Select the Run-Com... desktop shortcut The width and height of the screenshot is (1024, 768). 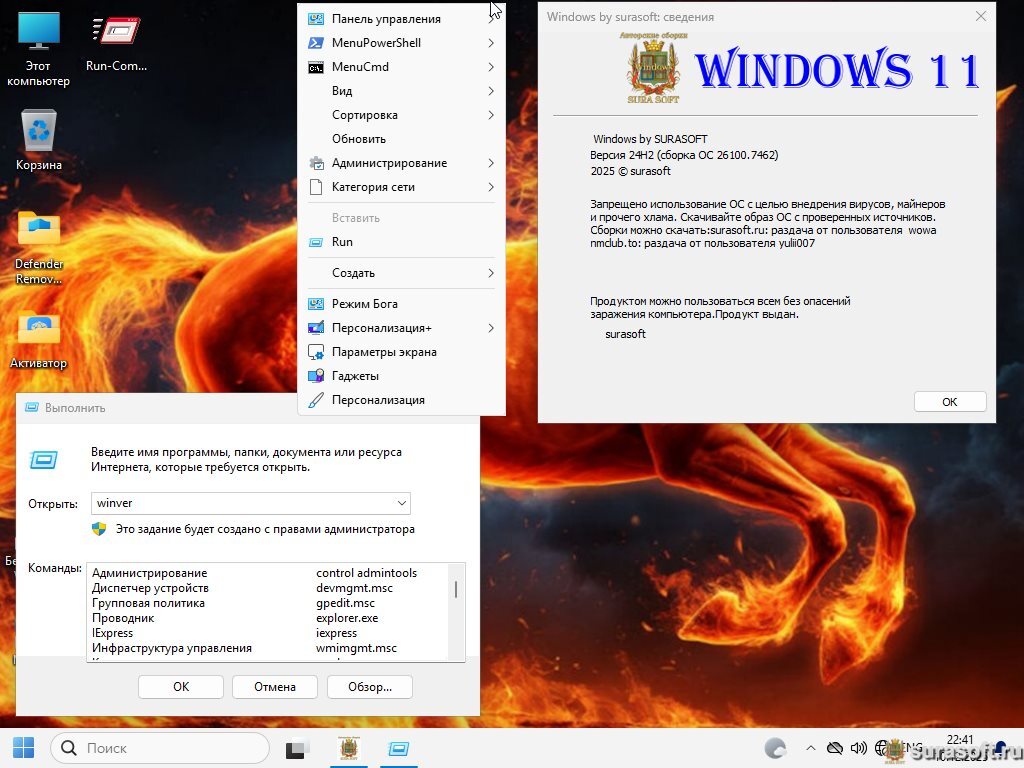click(116, 43)
